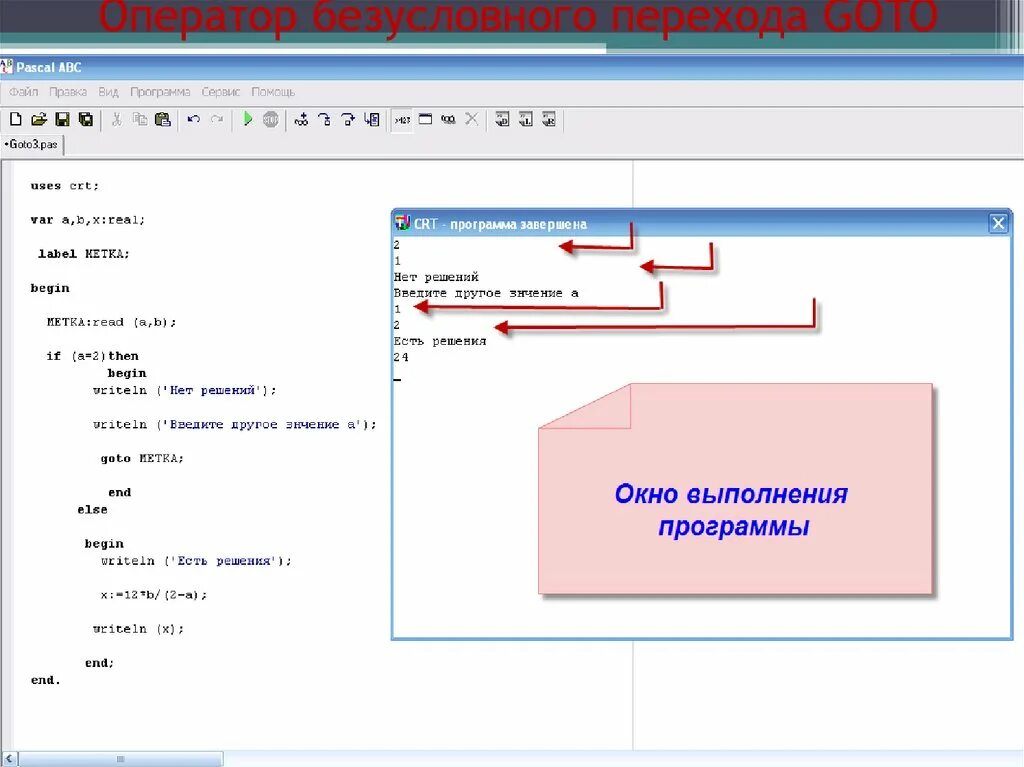Create a new file using the blank page icon

click(x=15, y=119)
